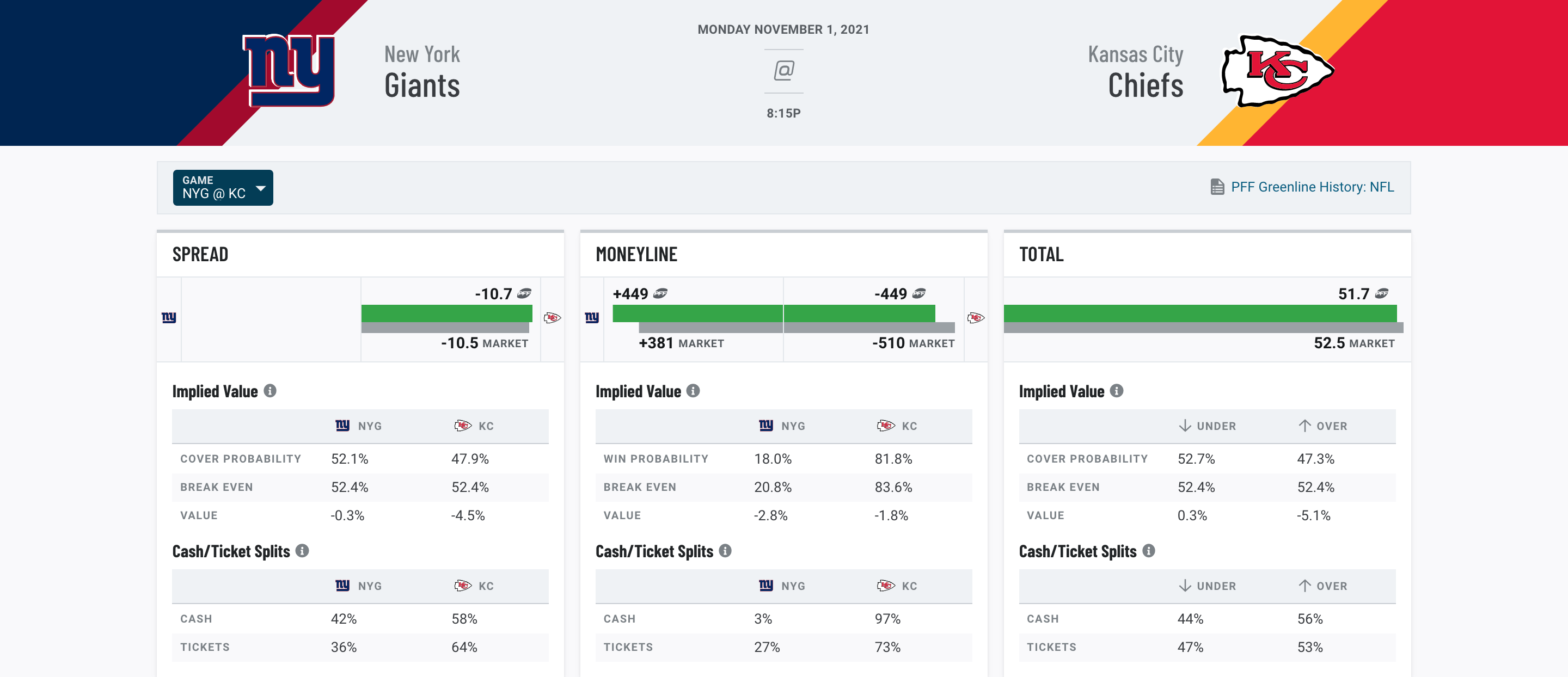Click NYG win probability 18.0%
Screen dimensions: 1568x677
pyautogui.click(x=773, y=459)
